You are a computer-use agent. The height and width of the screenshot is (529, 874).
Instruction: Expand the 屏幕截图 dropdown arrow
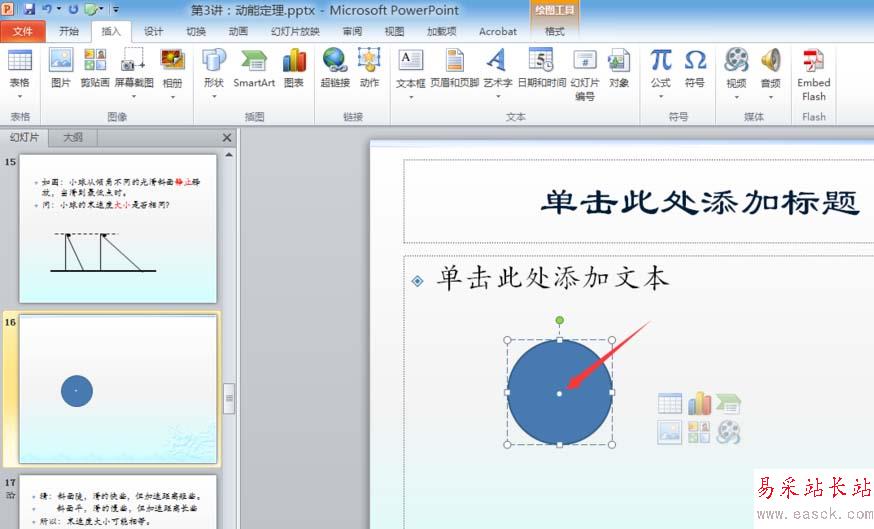pos(133,97)
